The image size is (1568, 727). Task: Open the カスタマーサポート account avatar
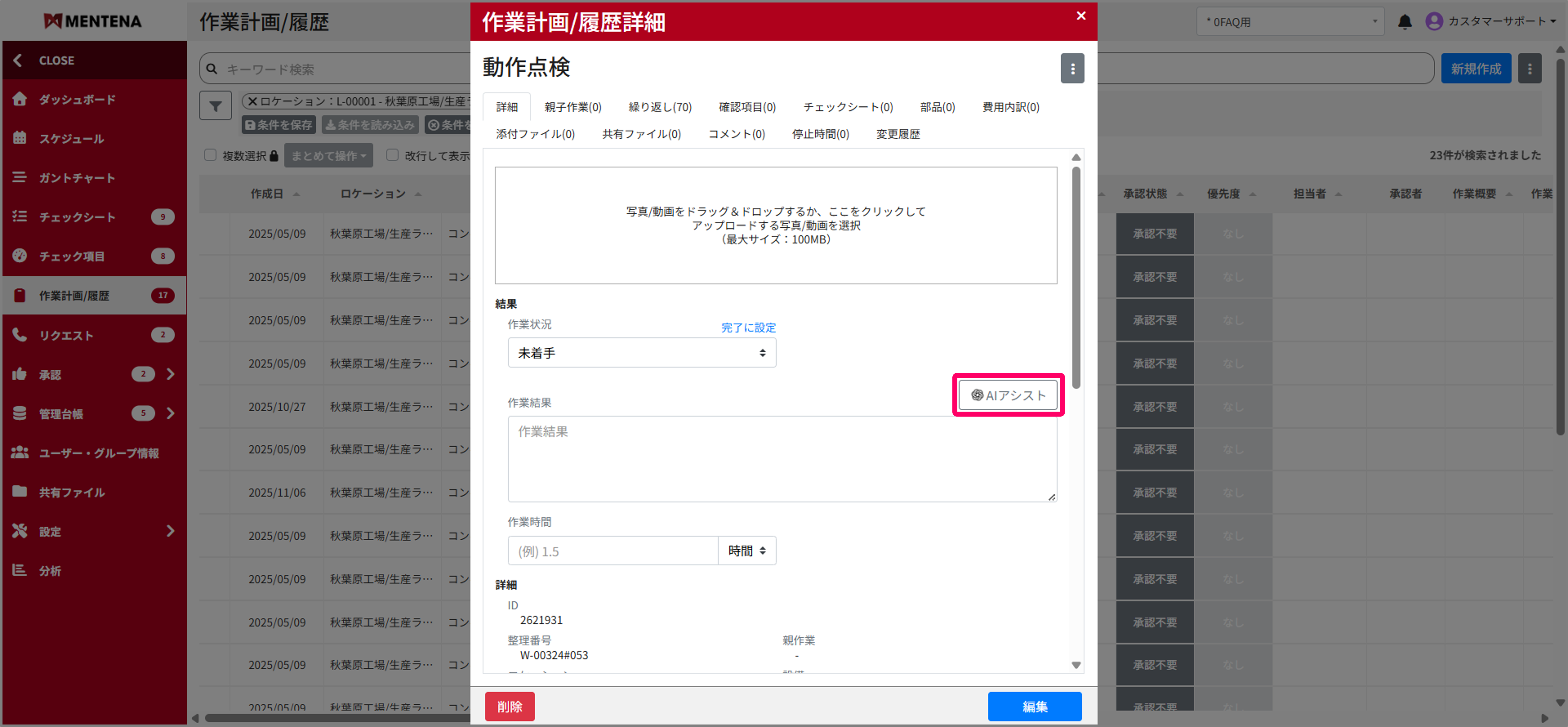1434,21
